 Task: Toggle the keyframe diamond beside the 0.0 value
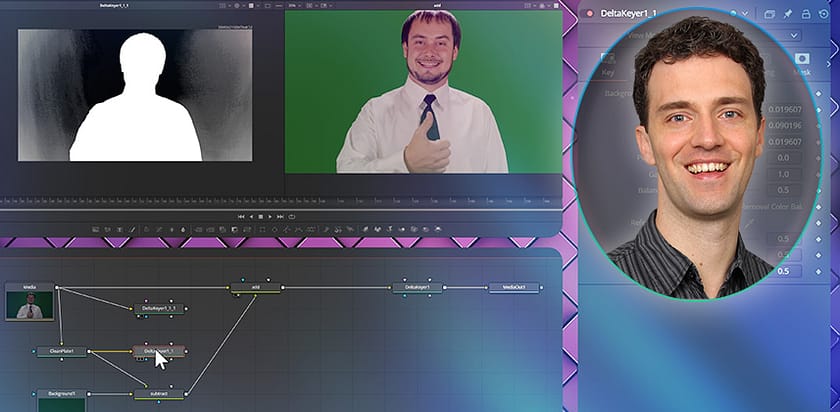coord(819,158)
